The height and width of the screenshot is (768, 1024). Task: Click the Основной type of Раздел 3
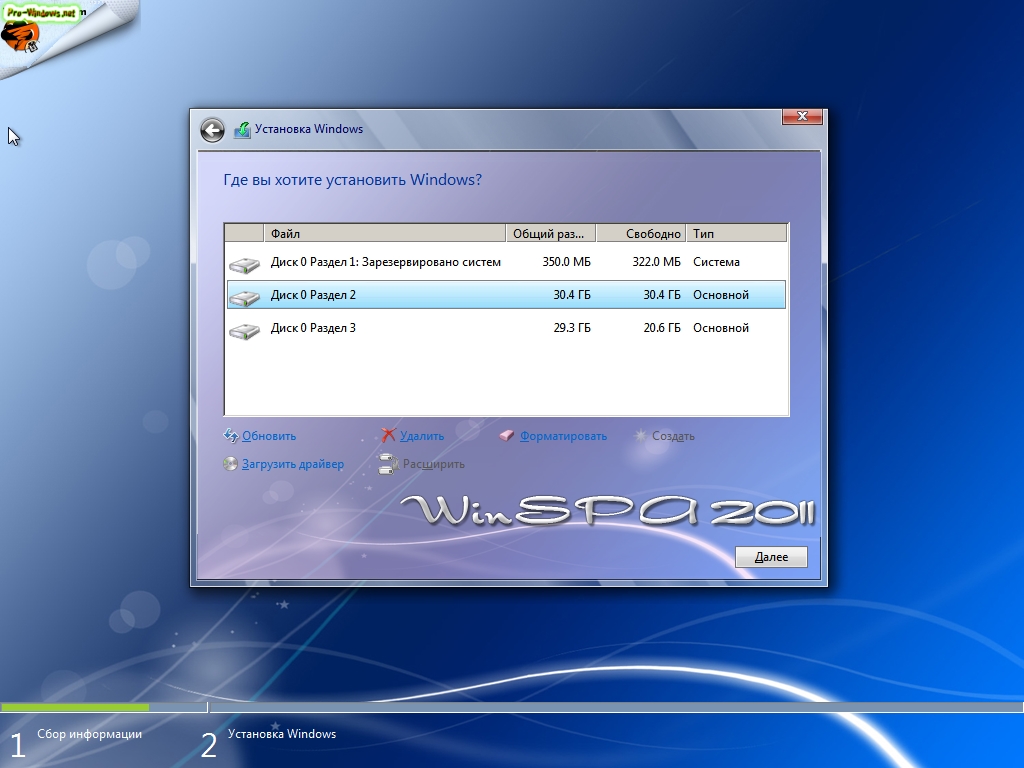click(721, 328)
